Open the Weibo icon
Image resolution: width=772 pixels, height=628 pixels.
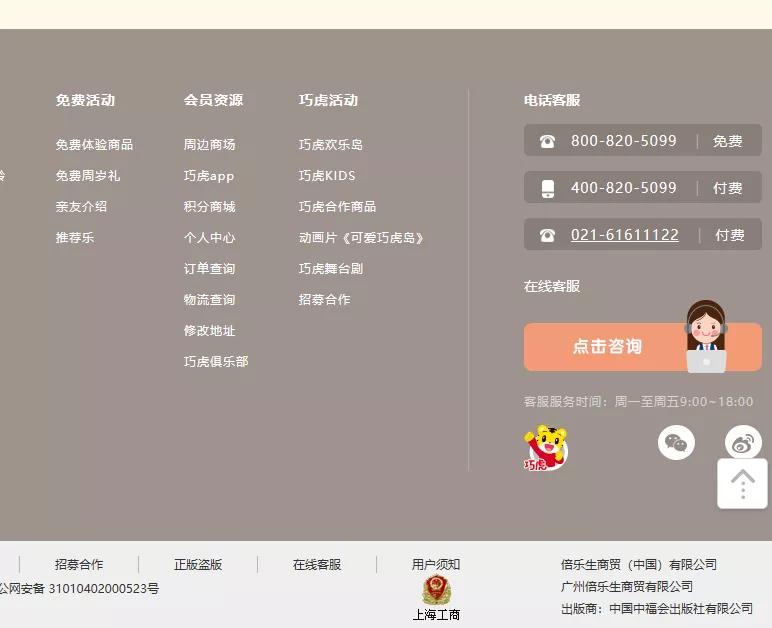pyautogui.click(x=743, y=441)
